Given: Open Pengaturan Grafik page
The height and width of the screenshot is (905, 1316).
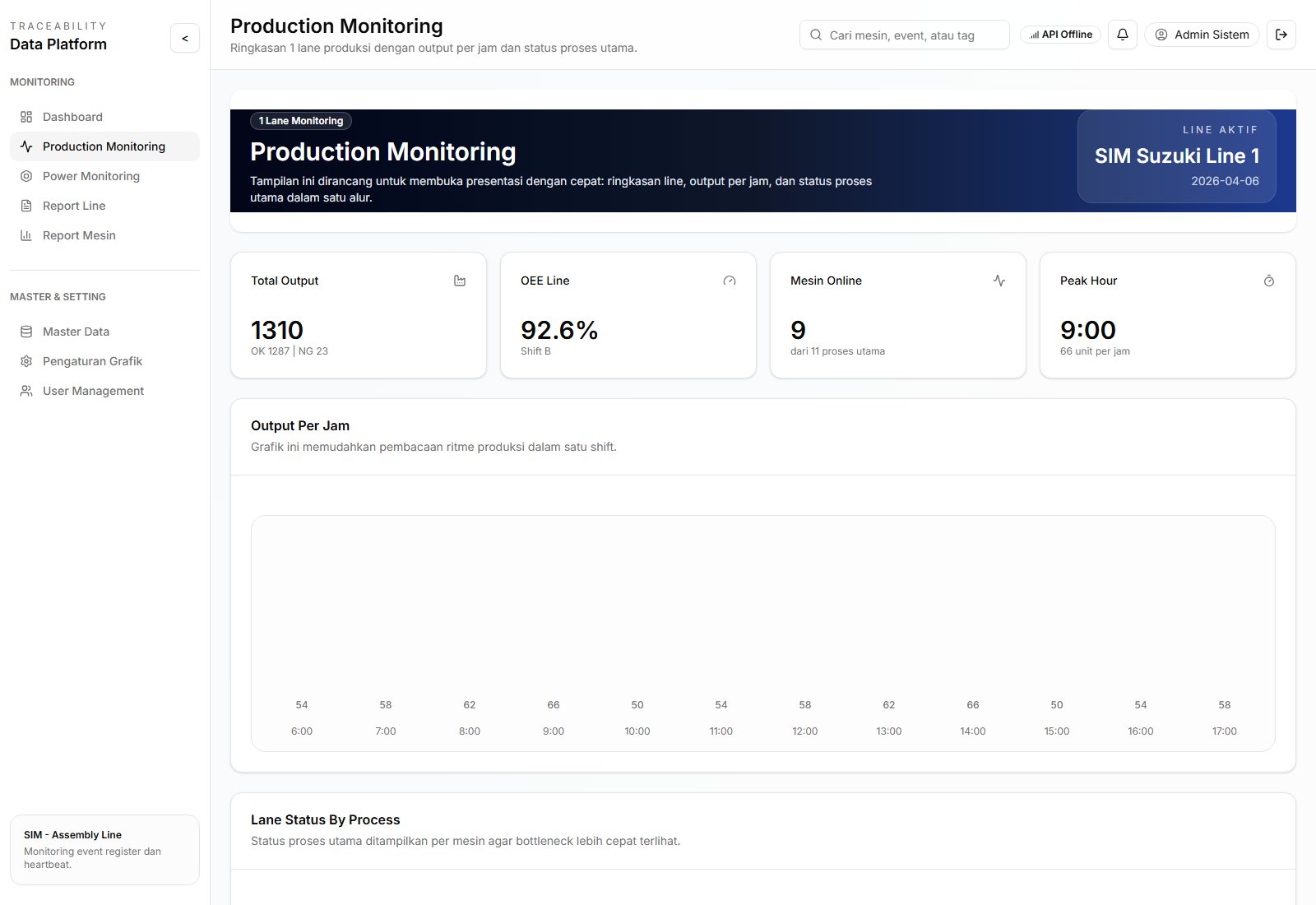Looking at the screenshot, I should coord(104,361).
